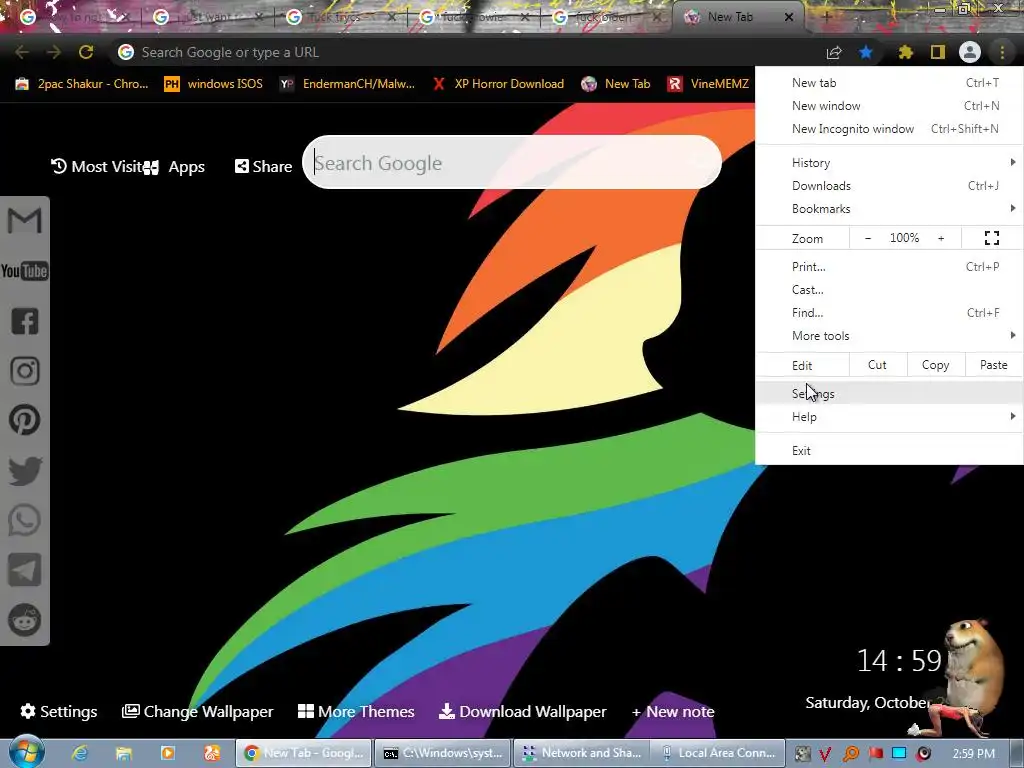Open the windows ISOS bookmark
The image size is (1024, 768).
pos(214,84)
